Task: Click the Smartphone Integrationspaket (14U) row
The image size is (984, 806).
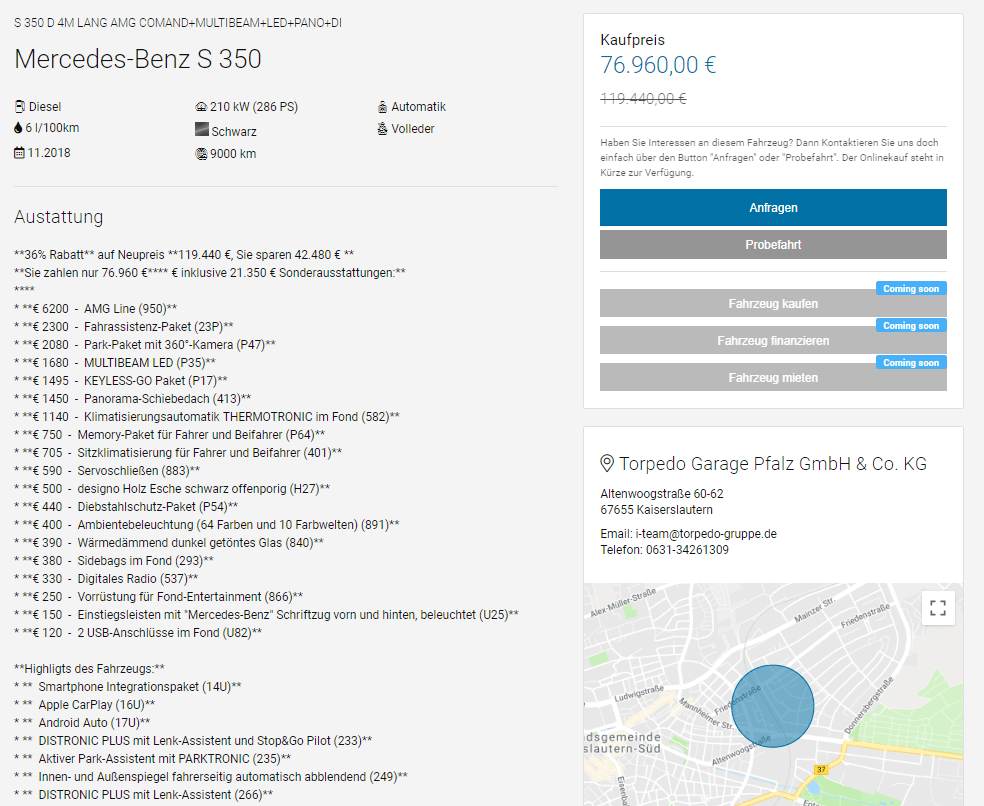Action: [x=127, y=687]
